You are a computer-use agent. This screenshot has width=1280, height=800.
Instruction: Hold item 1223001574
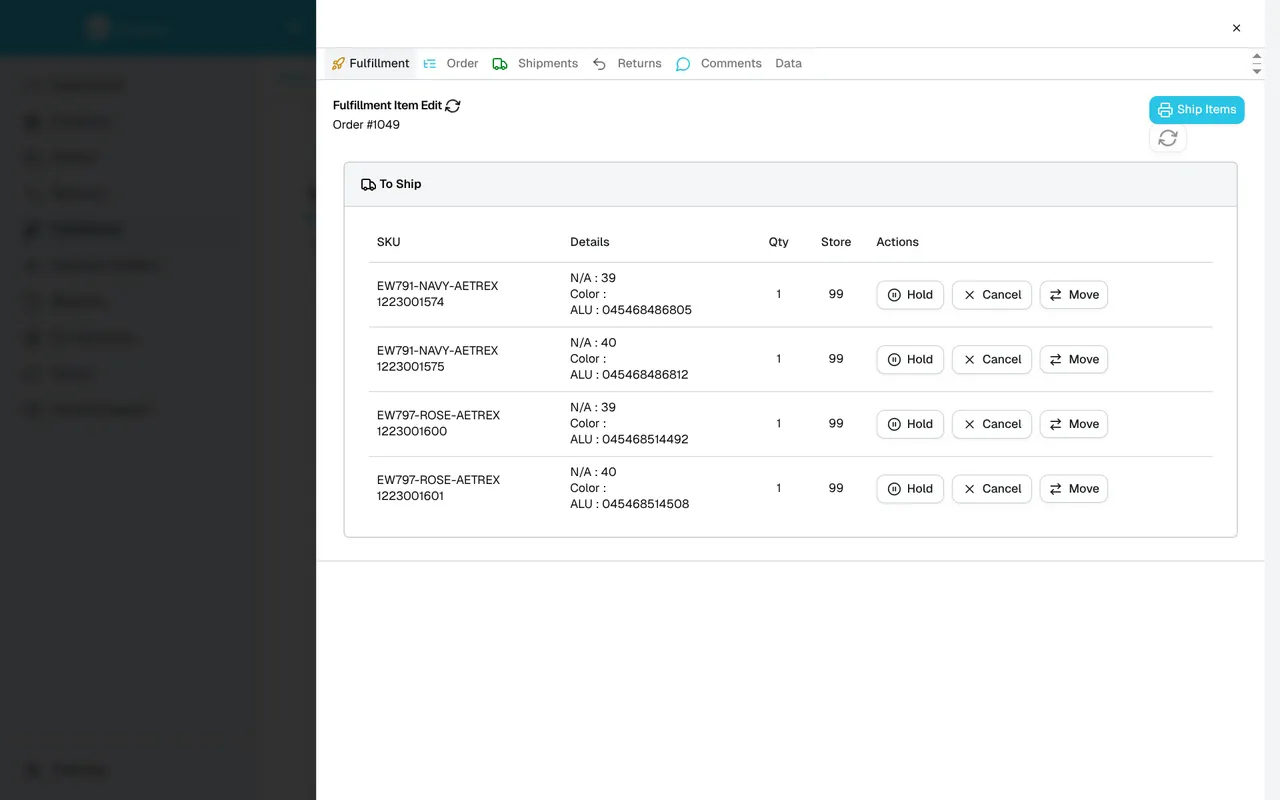coord(910,295)
